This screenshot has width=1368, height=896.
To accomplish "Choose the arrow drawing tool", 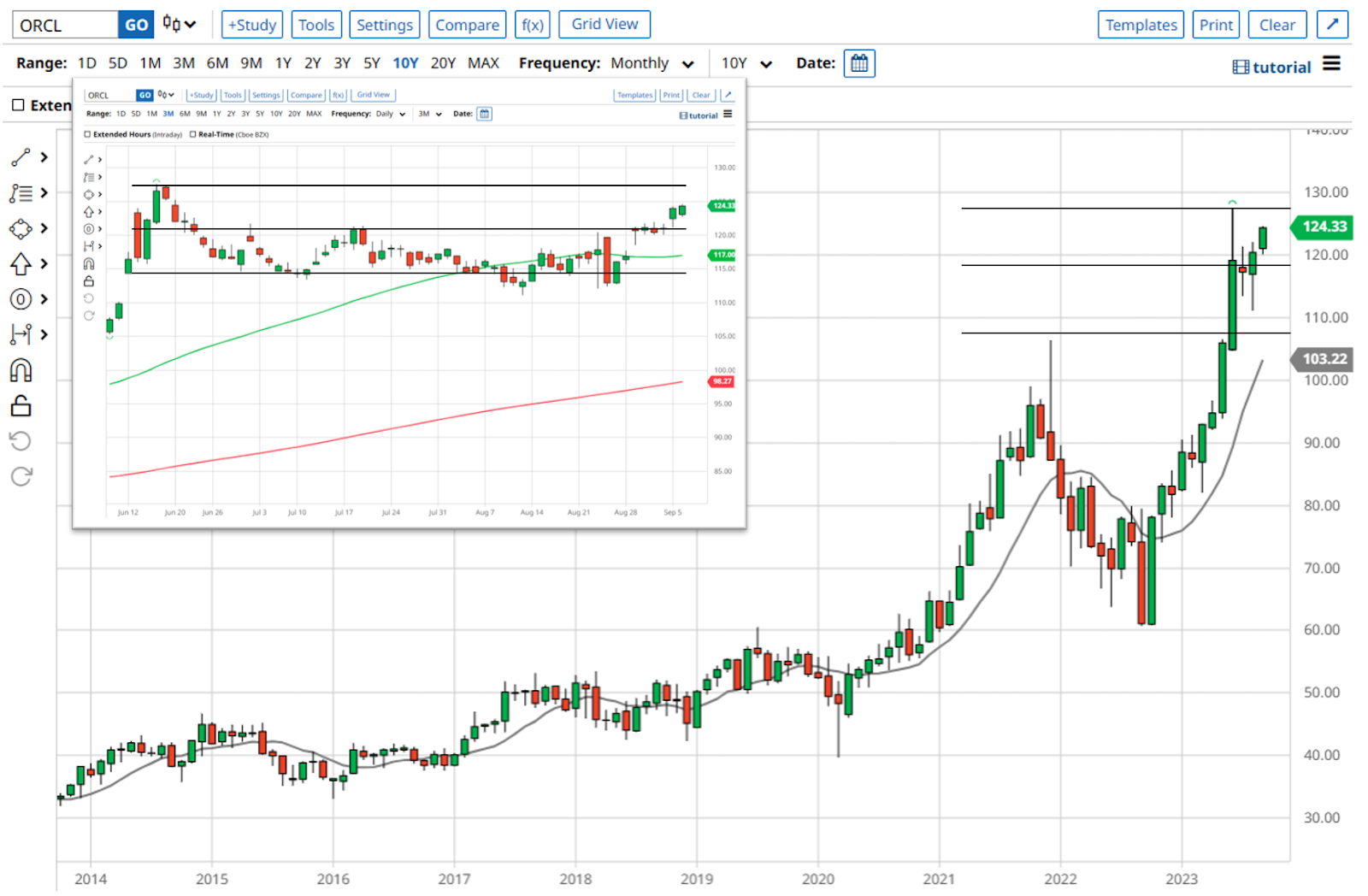I will pyautogui.click(x=19, y=264).
